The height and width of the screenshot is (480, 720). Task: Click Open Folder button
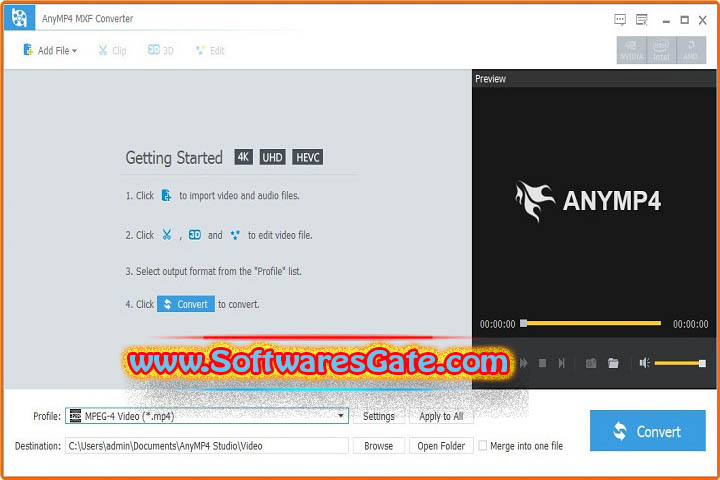441,446
